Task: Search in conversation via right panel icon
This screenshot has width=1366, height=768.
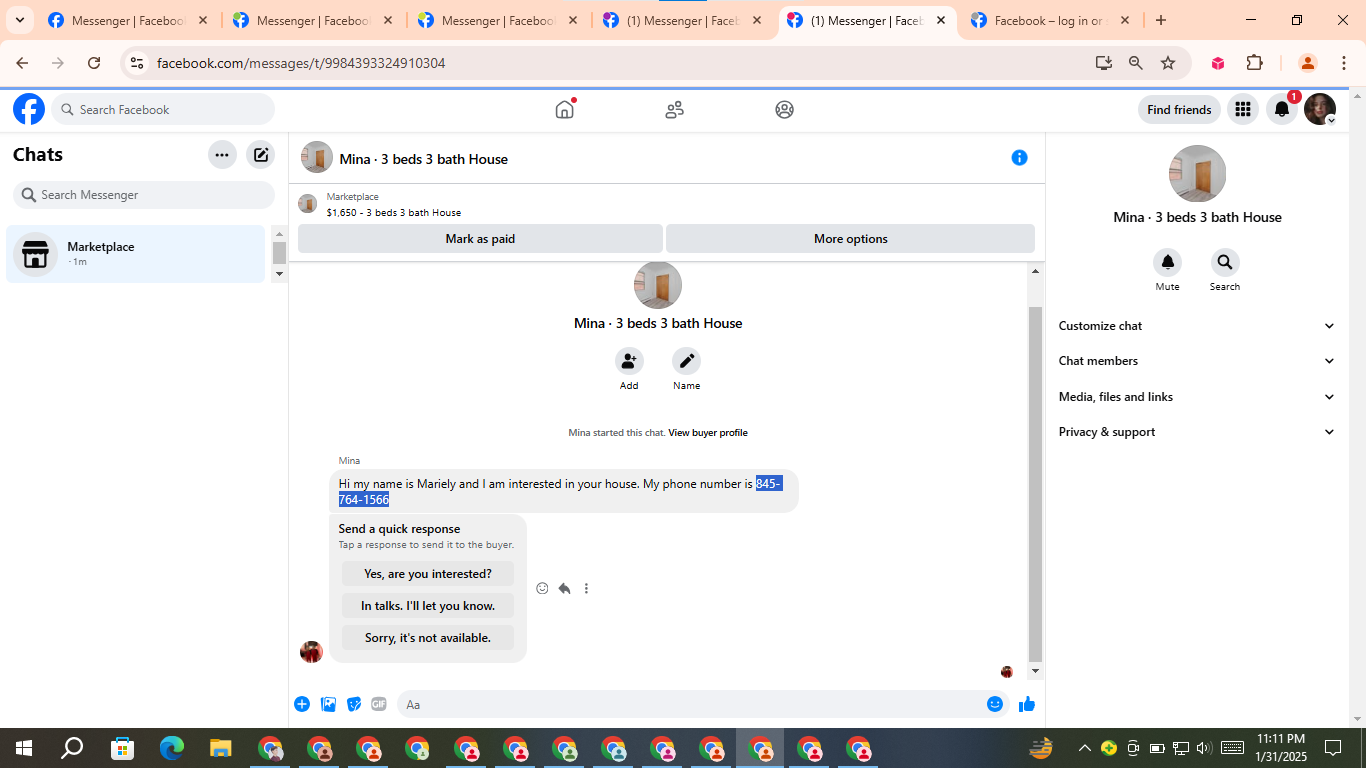Action: 1225,263
